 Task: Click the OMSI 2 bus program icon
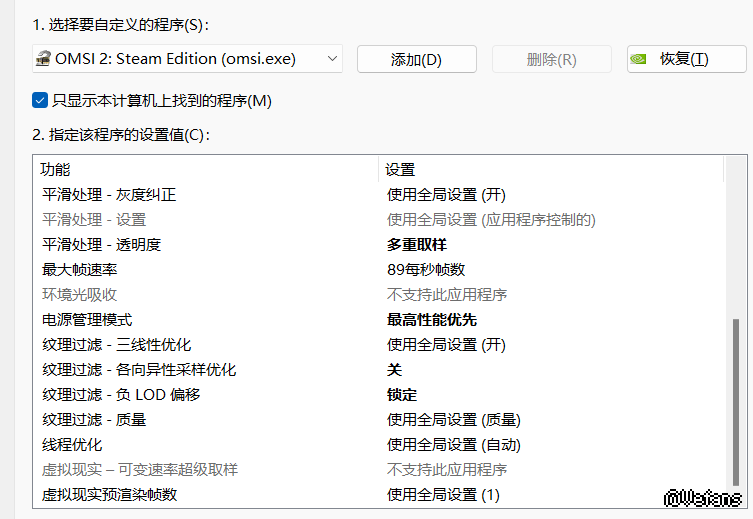tap(46, 59)
